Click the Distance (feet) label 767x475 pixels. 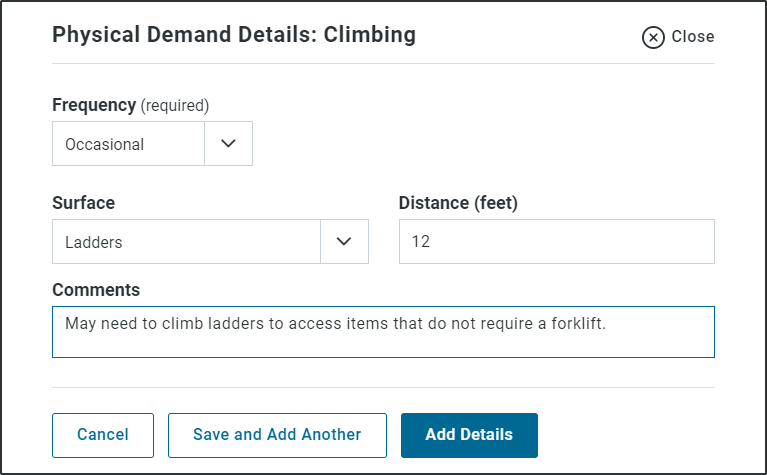pyautogui.click(x=458, y=203)
